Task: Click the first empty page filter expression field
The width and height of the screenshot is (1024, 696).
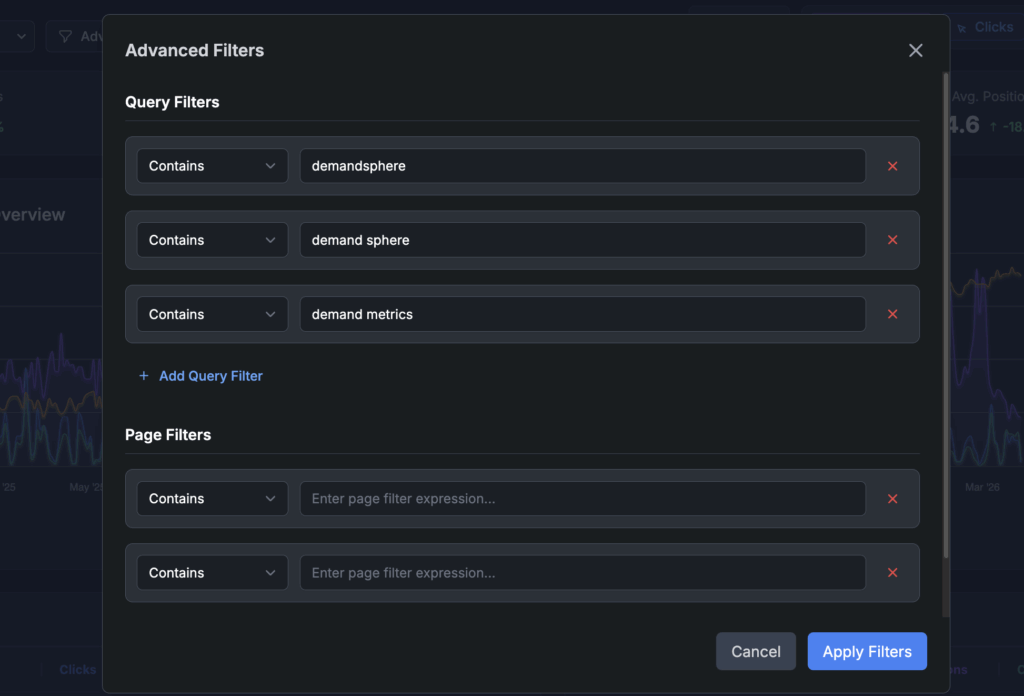Action: point(582,499)
